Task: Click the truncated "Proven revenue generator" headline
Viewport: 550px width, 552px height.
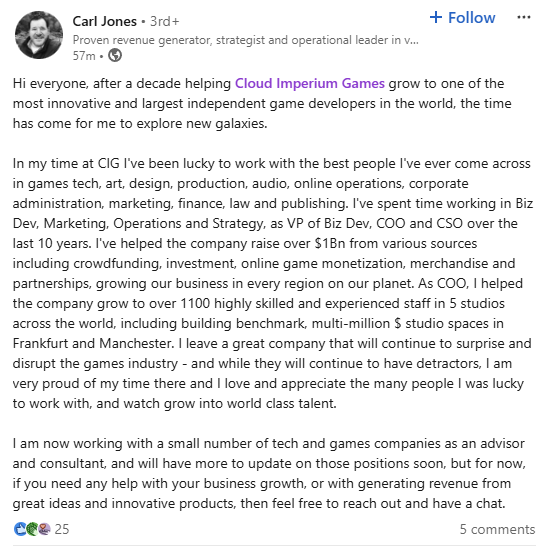Action: (245, 40)
